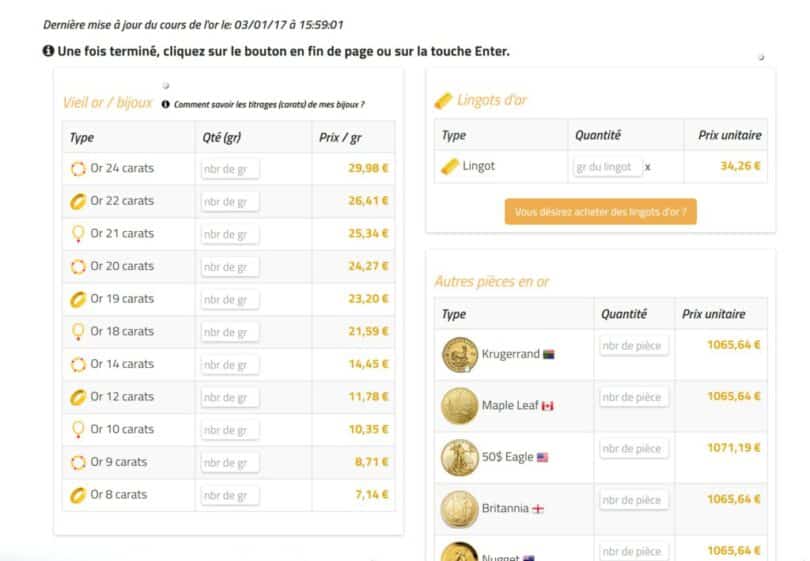Click the bracelet icon beside Or 9 carats
Image resolution: width=810 pixels, height=561 pixels.
[x=78, y=462]
